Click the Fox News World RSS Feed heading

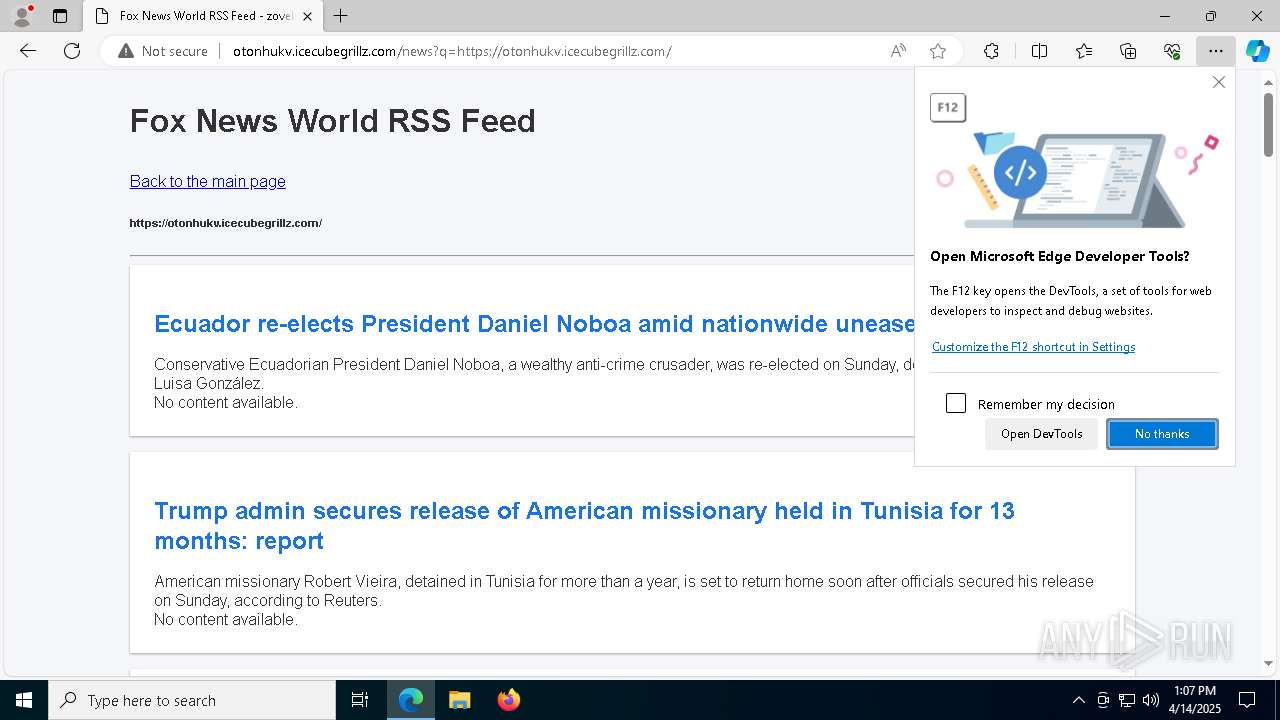(333, 121)
